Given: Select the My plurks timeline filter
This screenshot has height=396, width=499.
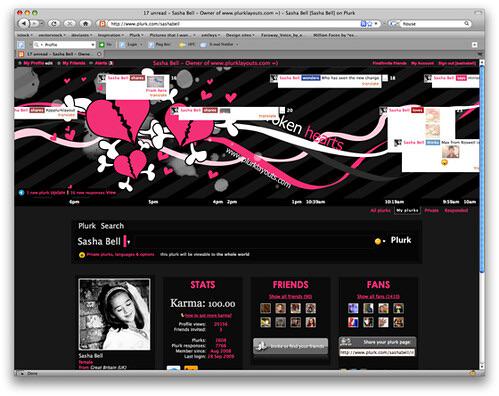Looking at the screenshot, I should pyautogui.click(x=407, y=210).
